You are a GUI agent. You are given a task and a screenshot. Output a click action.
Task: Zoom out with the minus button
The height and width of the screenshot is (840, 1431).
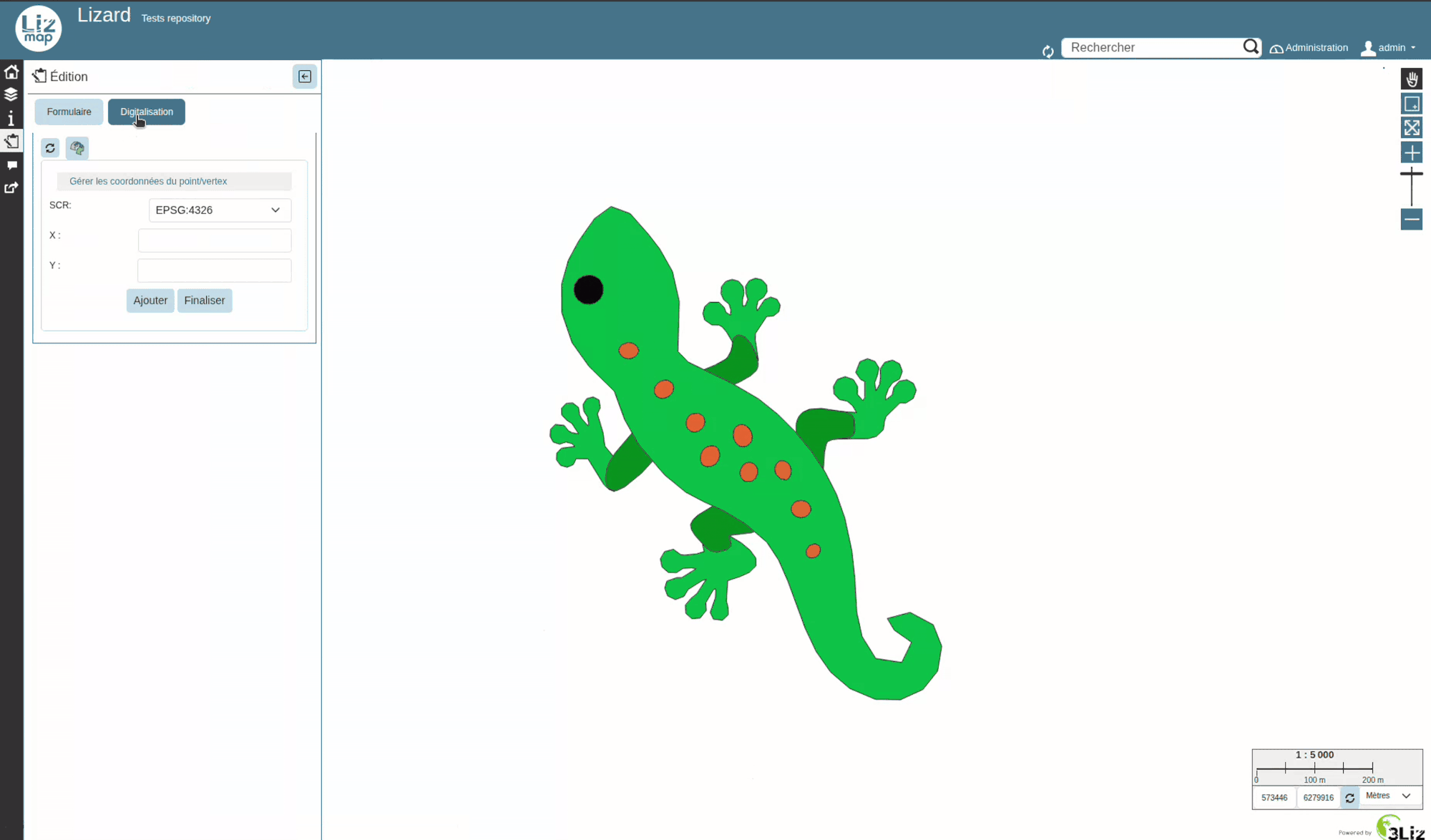1412,220
